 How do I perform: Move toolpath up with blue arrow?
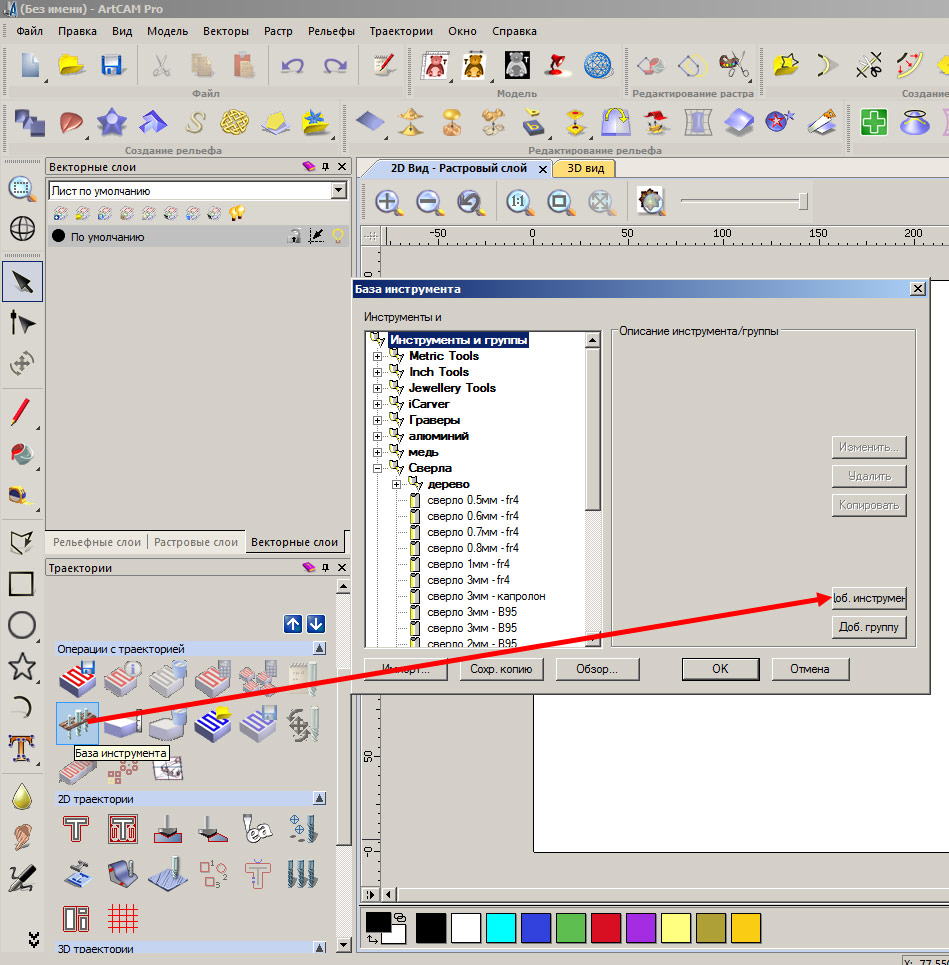point(293,624)
